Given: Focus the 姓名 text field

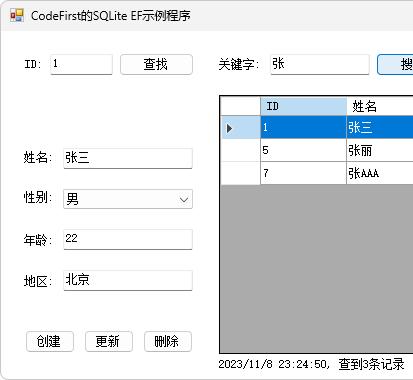Looking at the screenshot, I should coord(128,158).
